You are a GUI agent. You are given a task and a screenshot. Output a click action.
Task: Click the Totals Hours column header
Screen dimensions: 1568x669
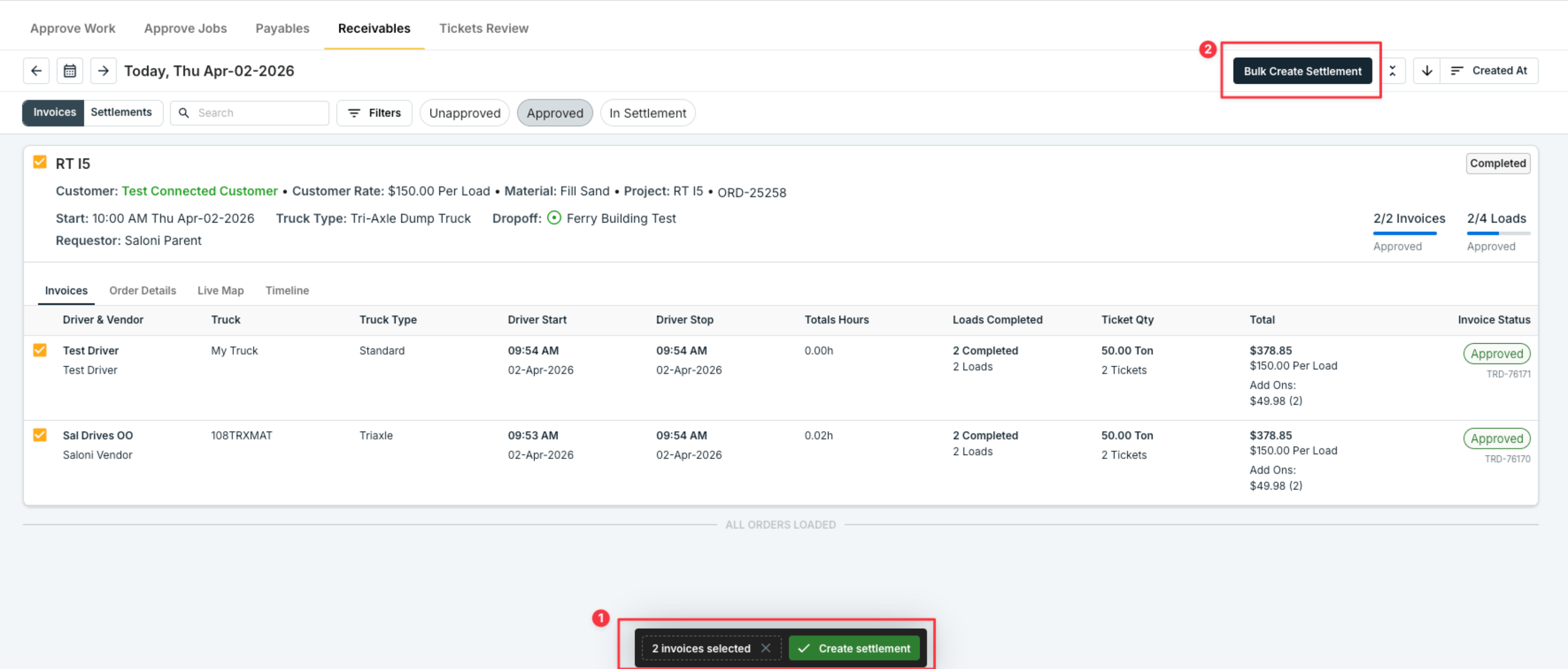tap(836, 319)
